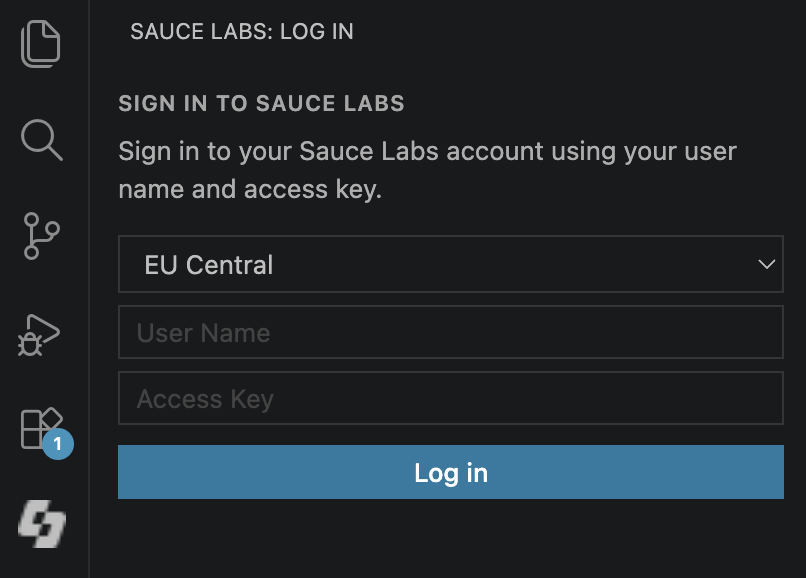Screen dimensions: 806x578
Task: Click the 'EU Central' text label
Action: click(x=208, y=265)
